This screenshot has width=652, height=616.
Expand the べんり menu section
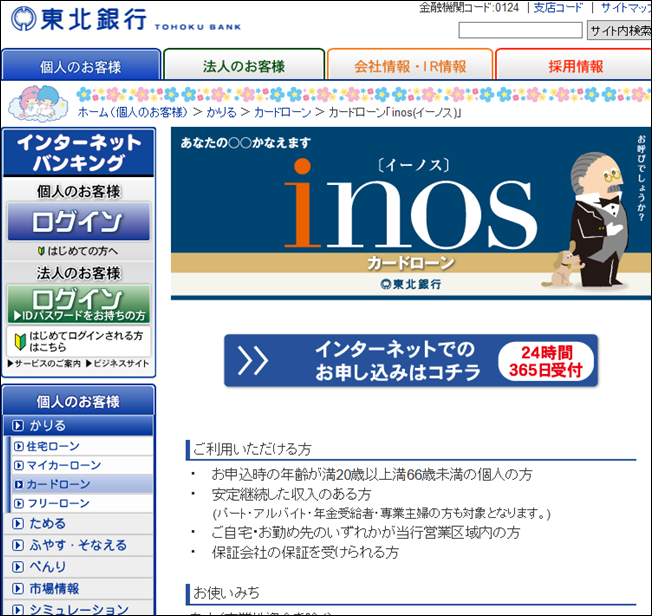click(79, 567)
